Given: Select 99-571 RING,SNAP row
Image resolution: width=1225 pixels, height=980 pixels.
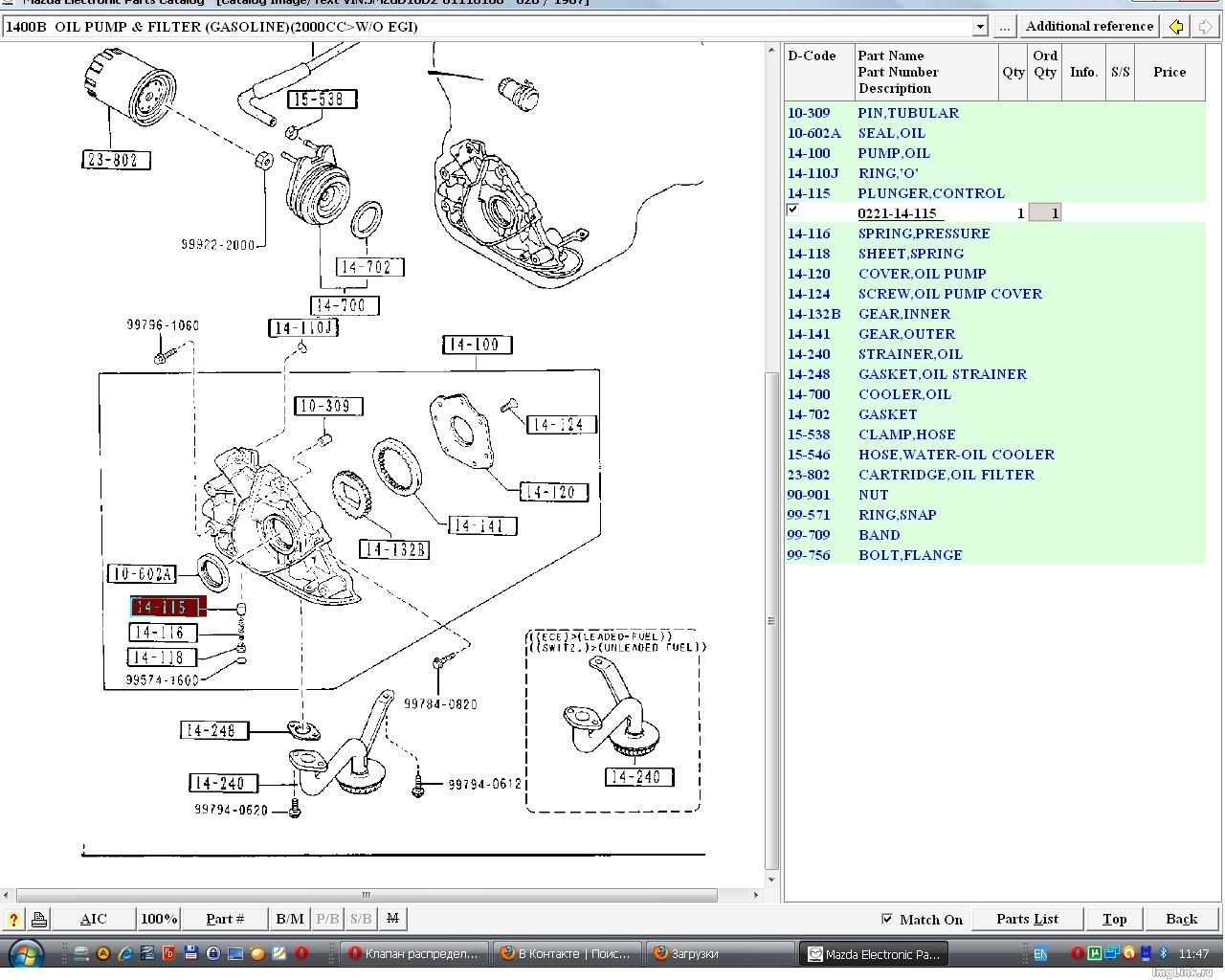Looking at the screenshot, I should tap(995, 515).
